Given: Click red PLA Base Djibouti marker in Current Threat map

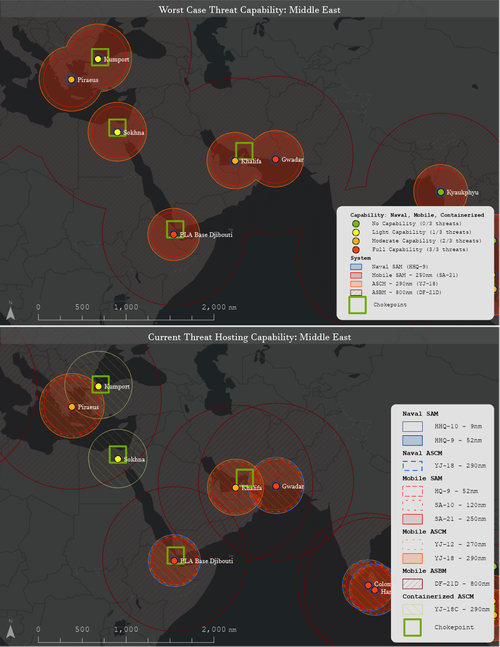Looking at the screenshot, I should 174,561.
